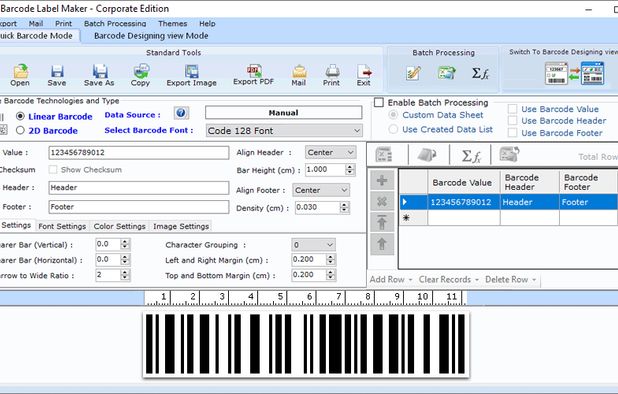Click the Data Source help icon

181,113
